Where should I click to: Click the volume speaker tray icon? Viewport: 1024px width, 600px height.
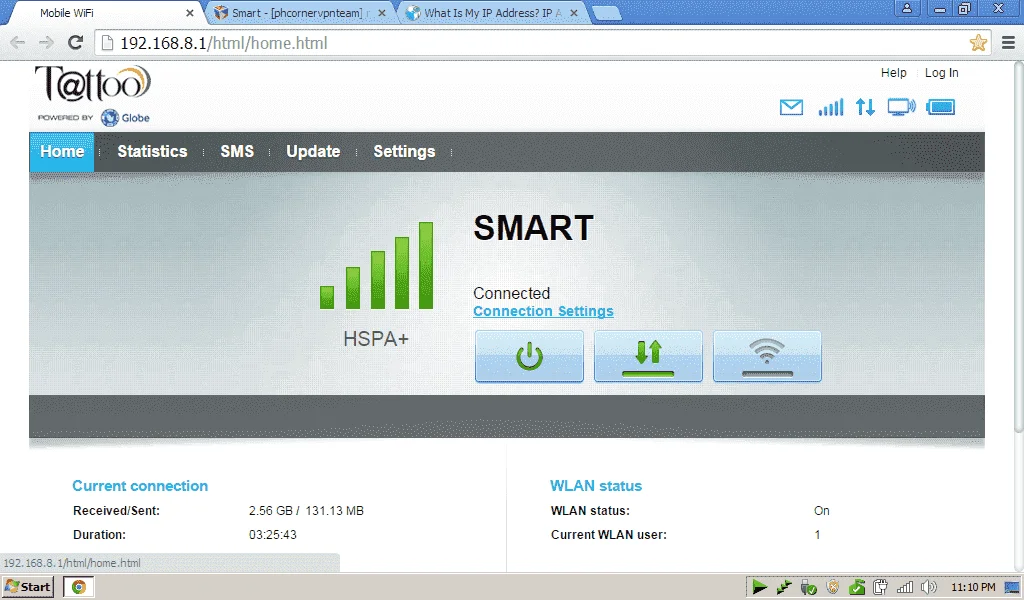click(x=928, y=588)
